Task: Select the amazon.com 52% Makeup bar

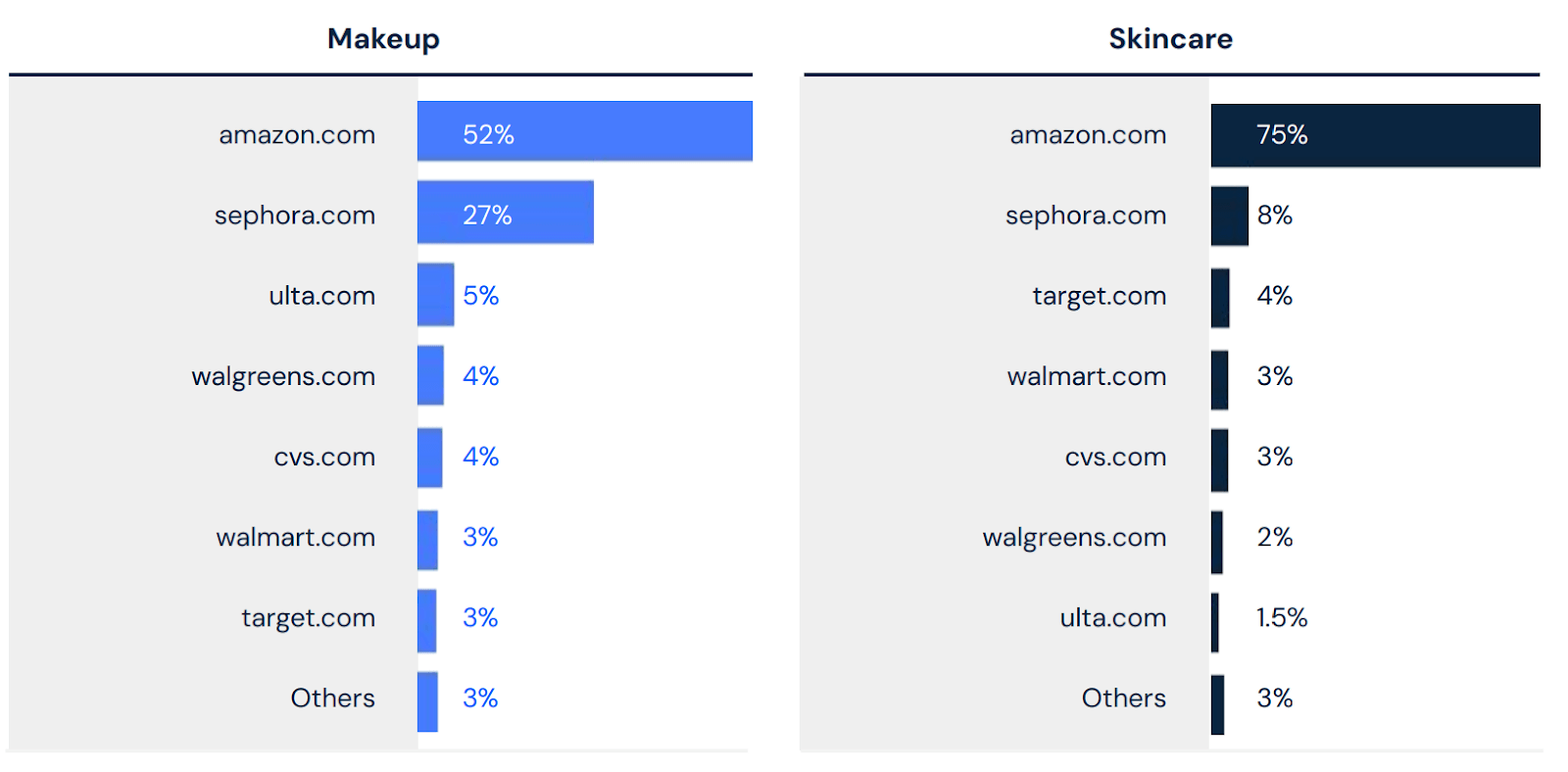Action: (585, 131)
